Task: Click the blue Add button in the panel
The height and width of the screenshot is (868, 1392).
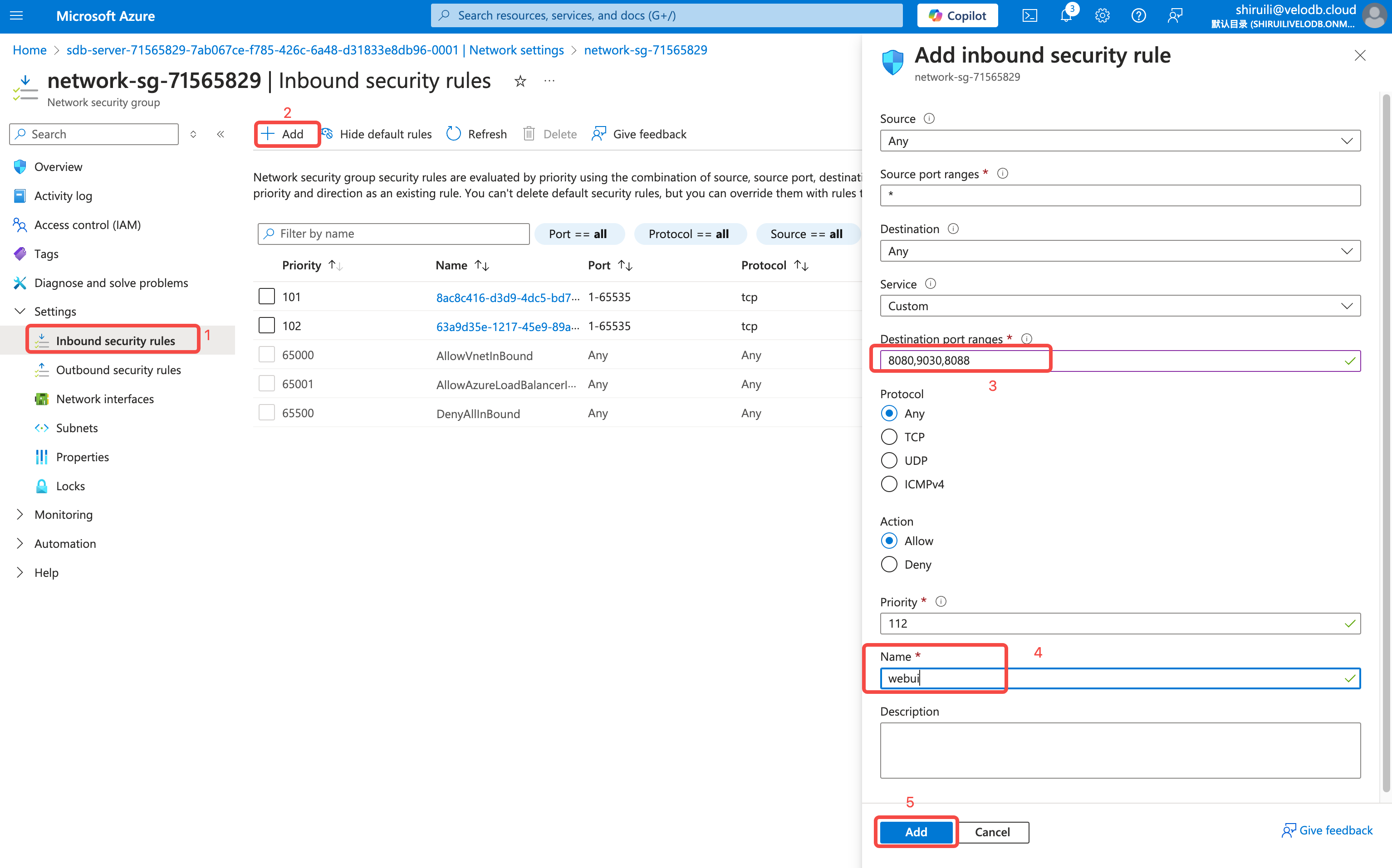Action: pos(915,831)
